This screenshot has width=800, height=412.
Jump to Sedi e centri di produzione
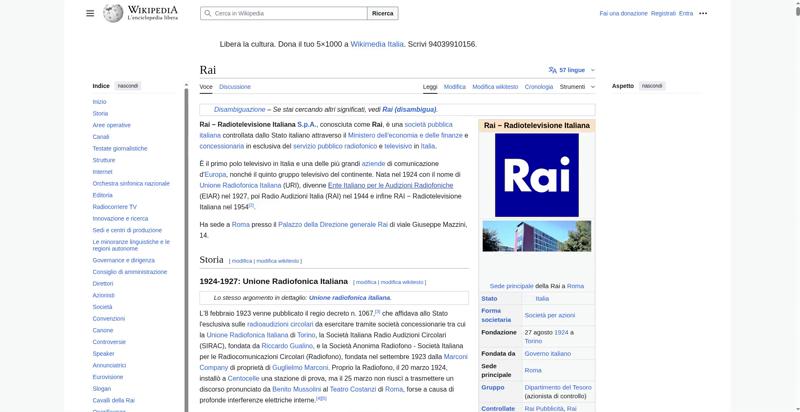(x=127, y=230)
